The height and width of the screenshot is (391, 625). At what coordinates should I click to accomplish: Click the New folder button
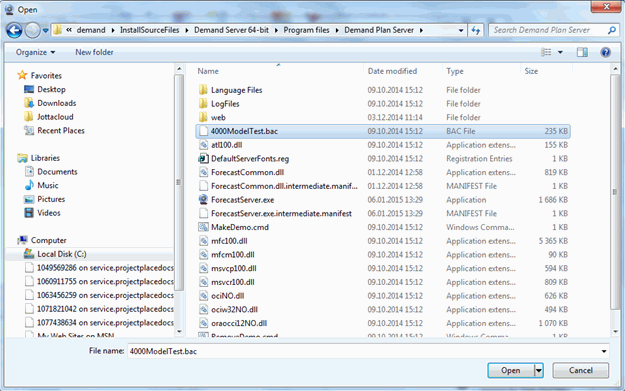(94, 52)
